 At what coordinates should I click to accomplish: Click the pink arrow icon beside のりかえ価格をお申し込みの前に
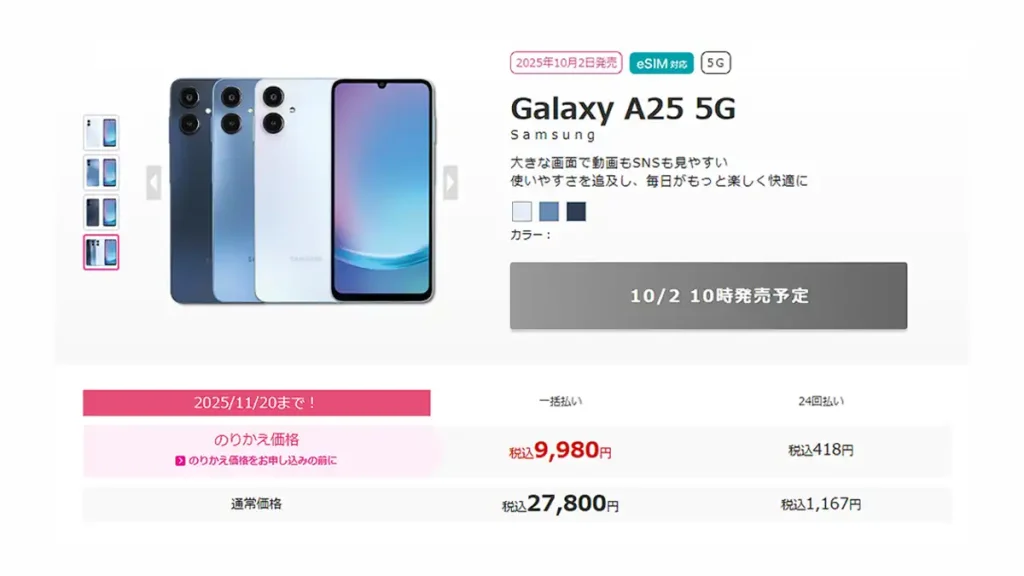coord(180,460)
